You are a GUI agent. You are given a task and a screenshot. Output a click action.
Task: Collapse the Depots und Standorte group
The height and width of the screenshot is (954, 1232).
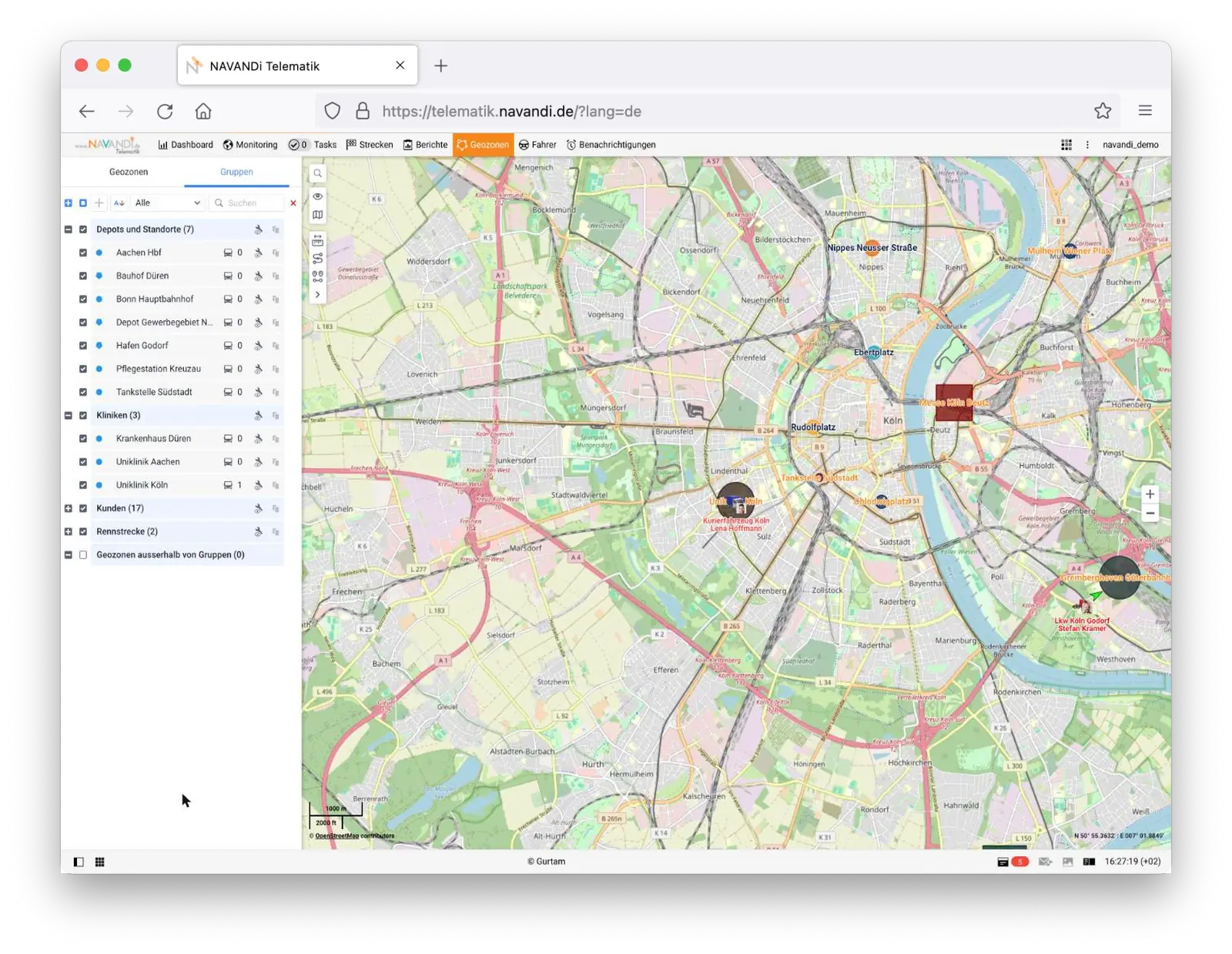point(69,229)
